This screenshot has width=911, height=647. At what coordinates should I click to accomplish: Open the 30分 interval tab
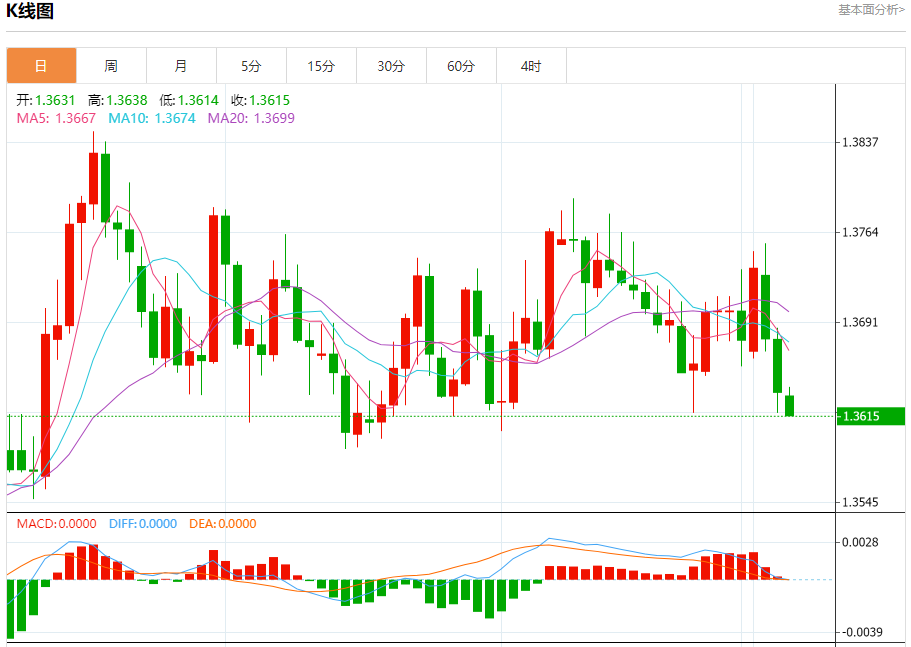(x=391, y=66)
